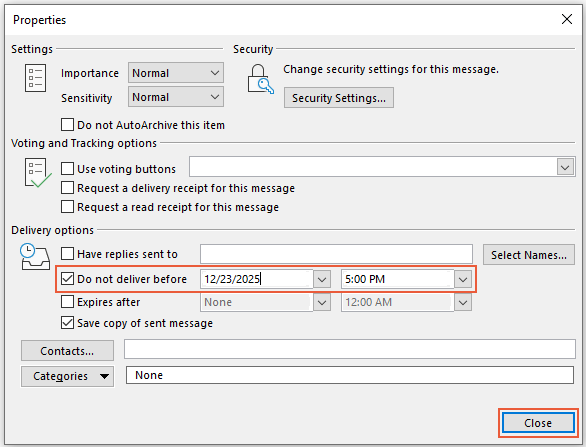Open the Sensitivity dropdown

coord(176,97)
